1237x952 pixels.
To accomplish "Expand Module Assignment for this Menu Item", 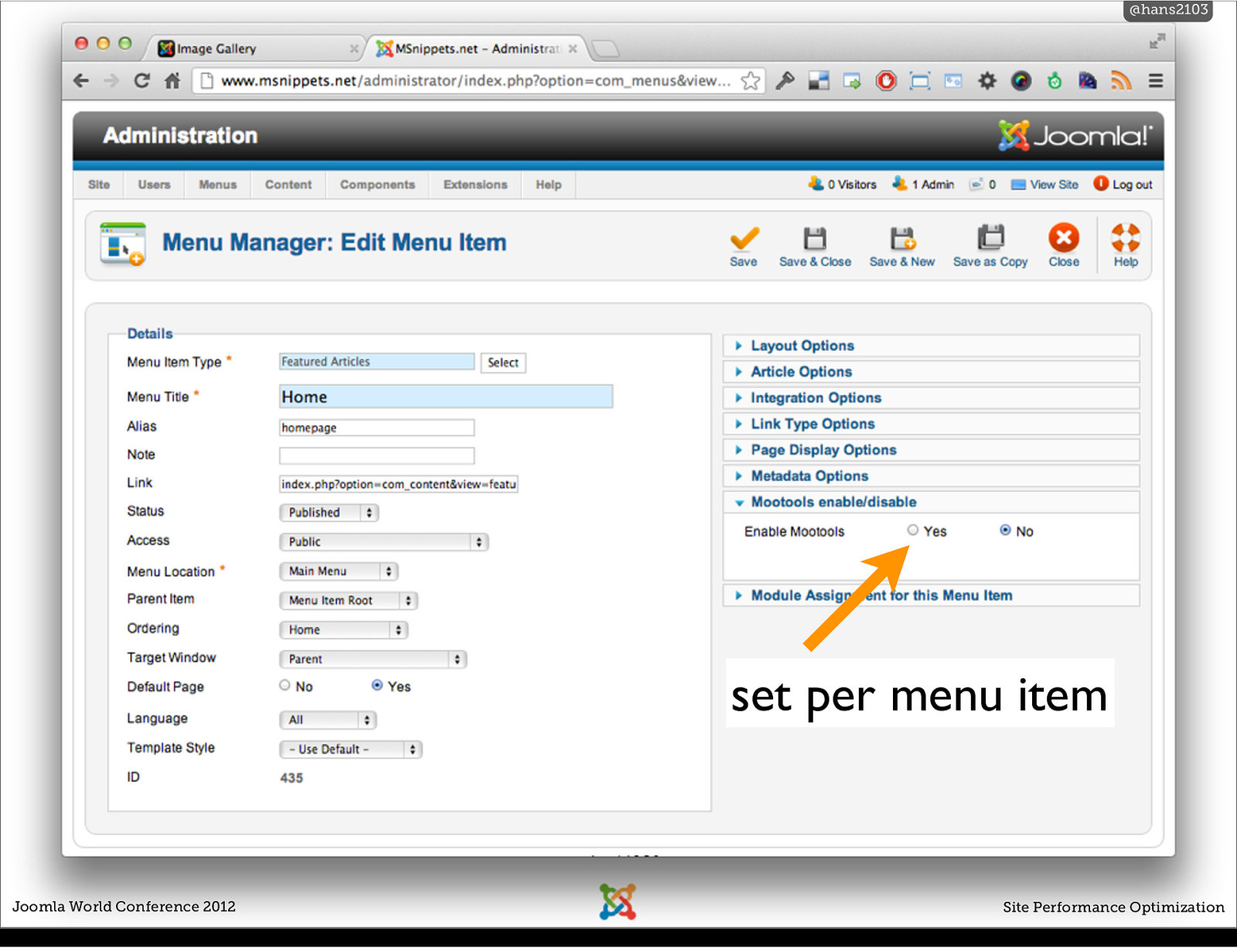I will [931, 596].
